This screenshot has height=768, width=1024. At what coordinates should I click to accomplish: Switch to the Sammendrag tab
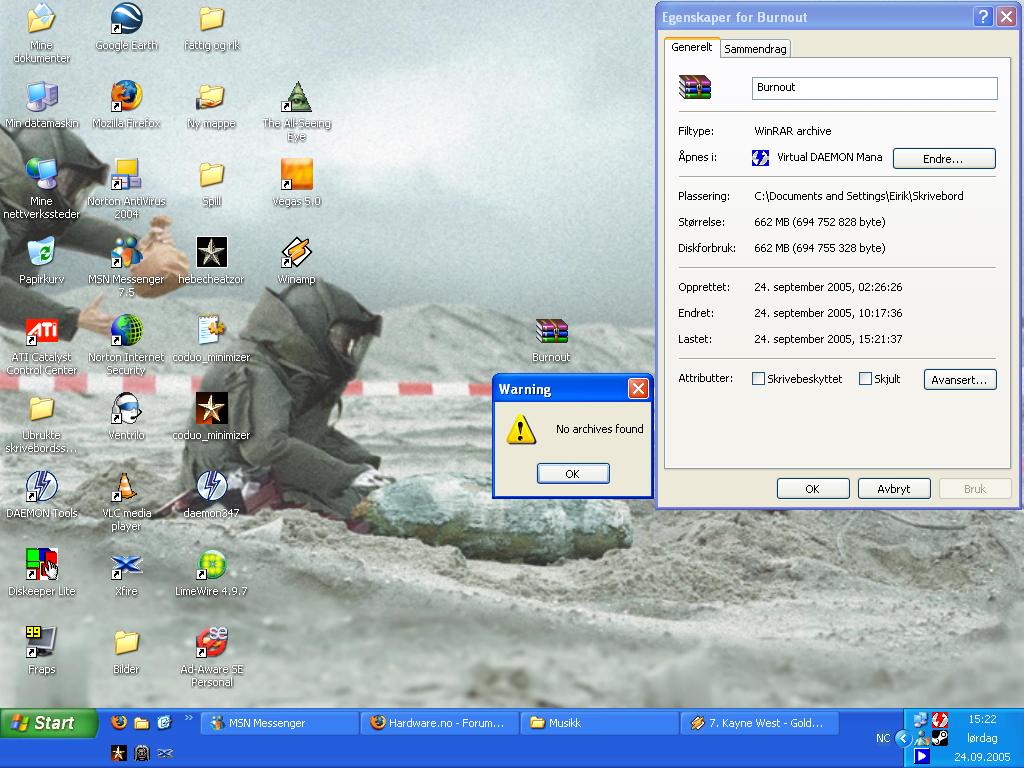point(756,49)
